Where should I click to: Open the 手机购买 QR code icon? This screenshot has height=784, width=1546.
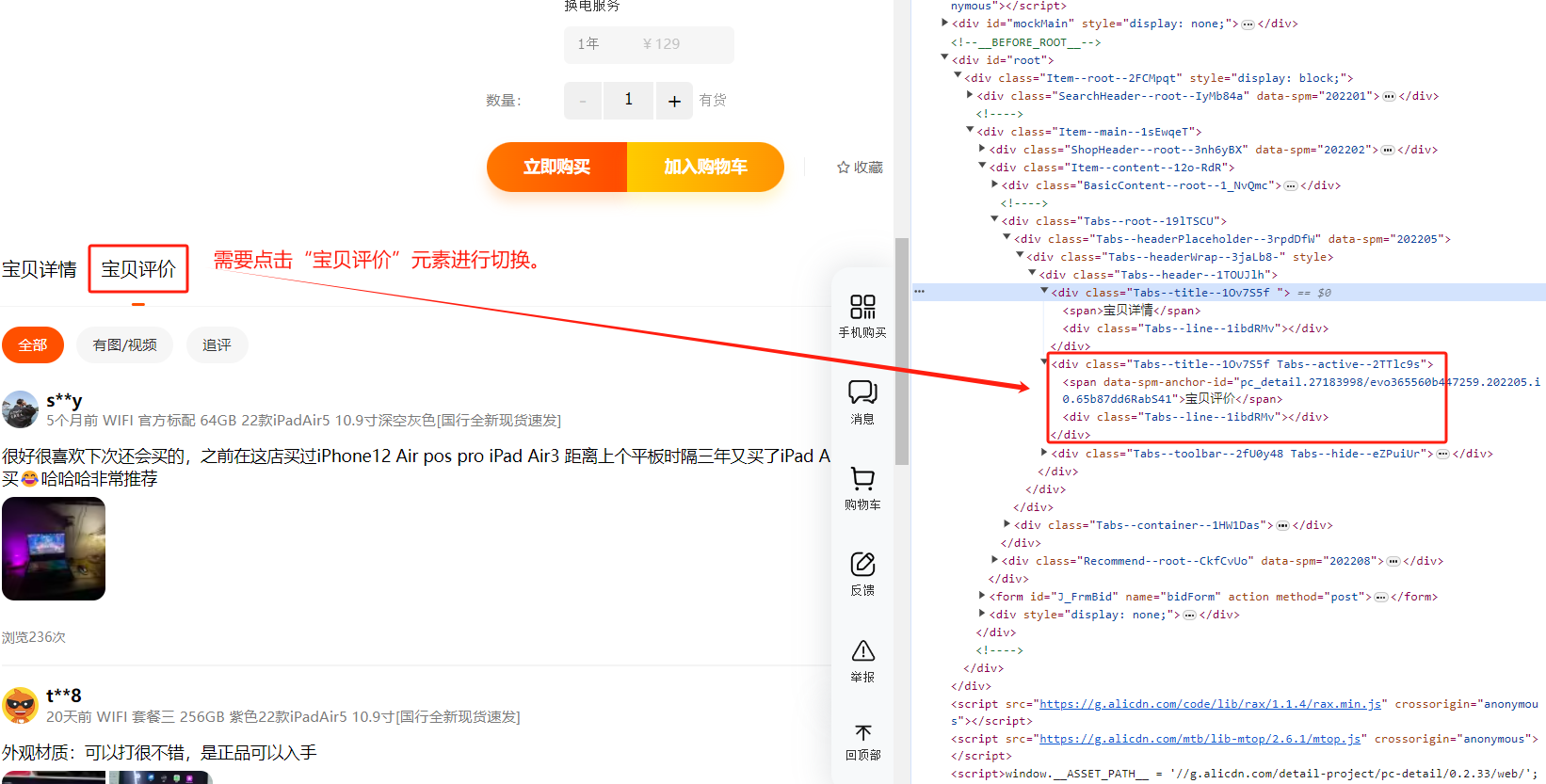coord(862,308)
